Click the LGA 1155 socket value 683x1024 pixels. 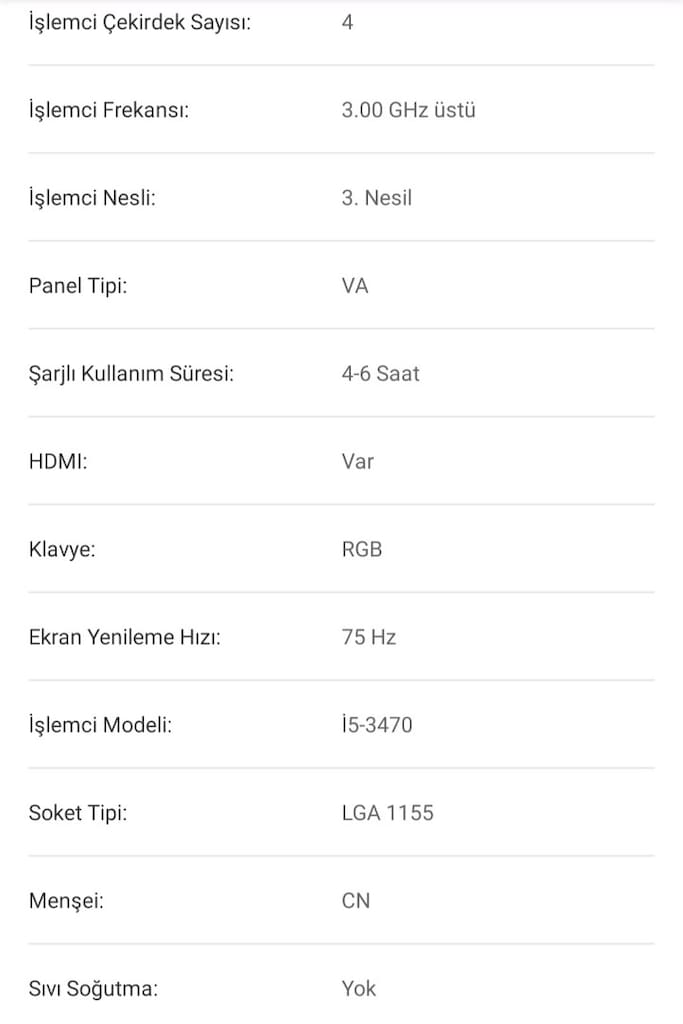coord(388,813)
